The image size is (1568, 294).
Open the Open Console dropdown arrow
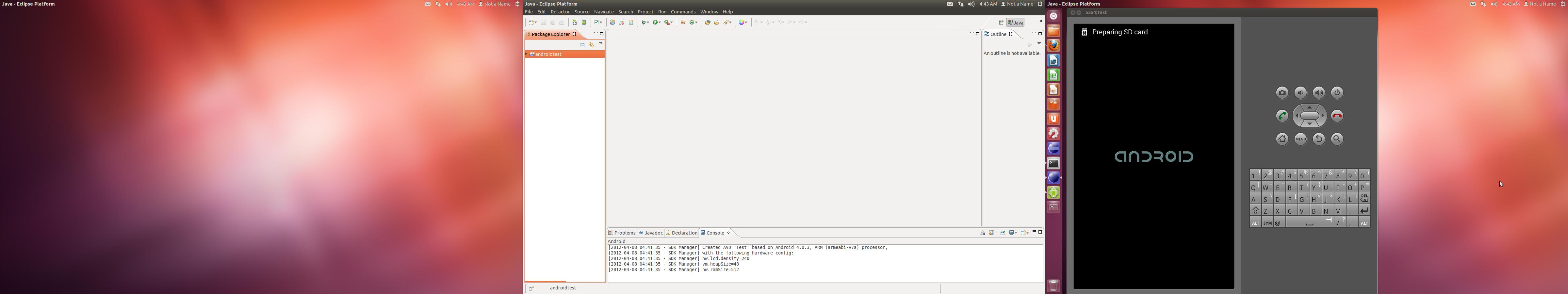1027,233
